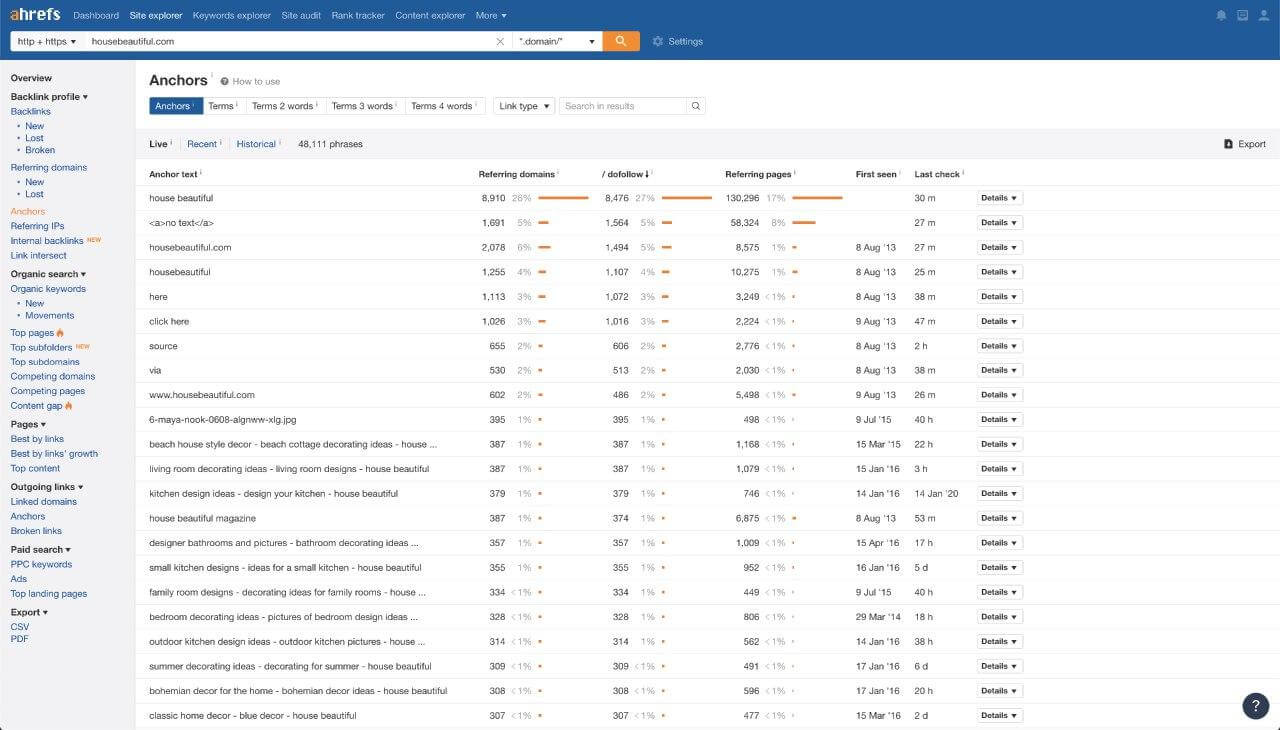
Task: Open the help question mark bubble
Action: point(1256,705)
